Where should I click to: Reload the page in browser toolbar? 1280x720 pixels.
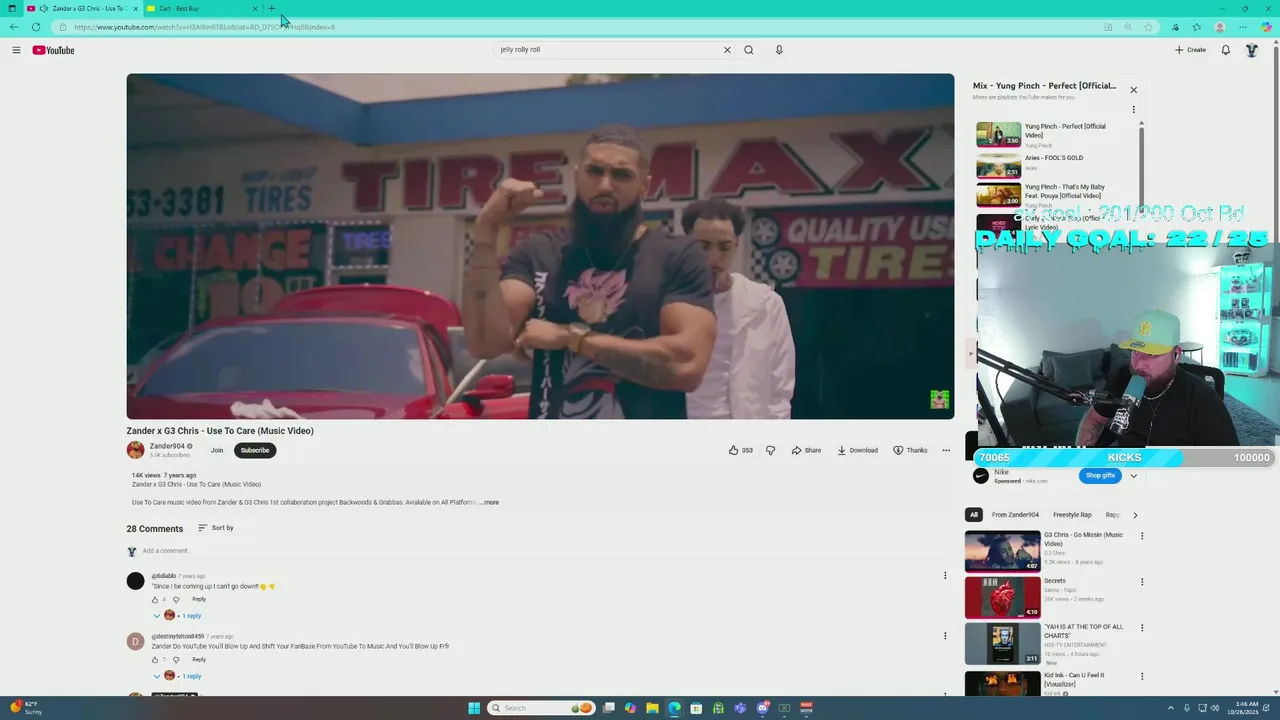[x=36, y=27]
